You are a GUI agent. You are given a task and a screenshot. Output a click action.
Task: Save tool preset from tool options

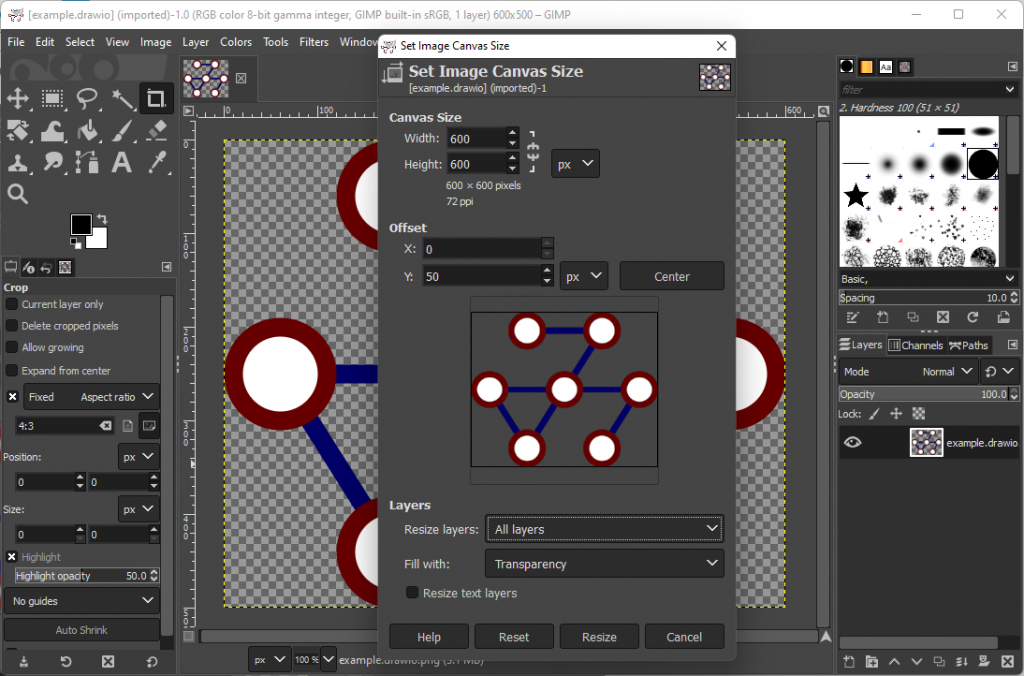pyautogui.click(x=24, y=662)
